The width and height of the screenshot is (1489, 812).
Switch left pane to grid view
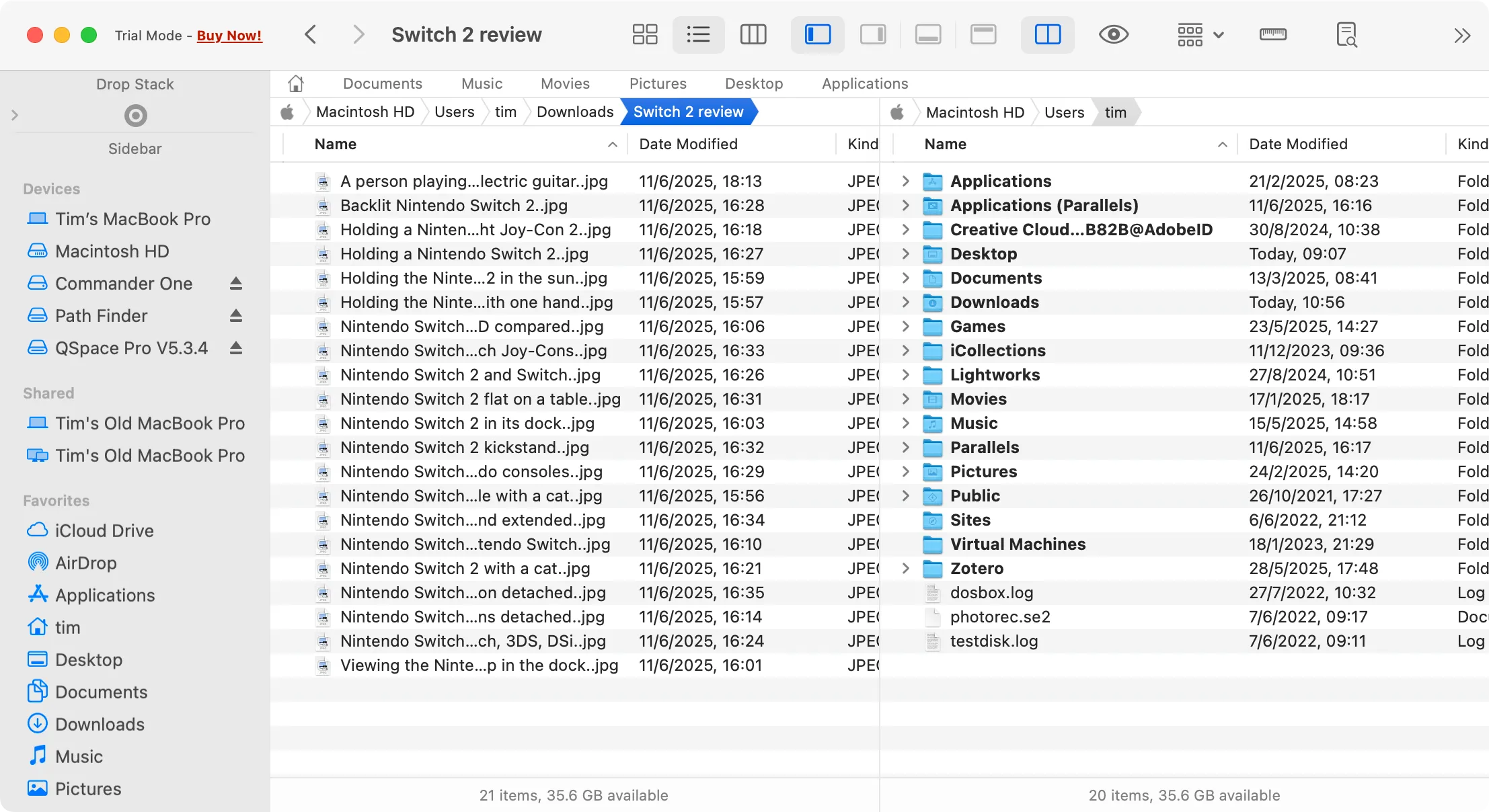pyautogui.click(x=644, y=34)
